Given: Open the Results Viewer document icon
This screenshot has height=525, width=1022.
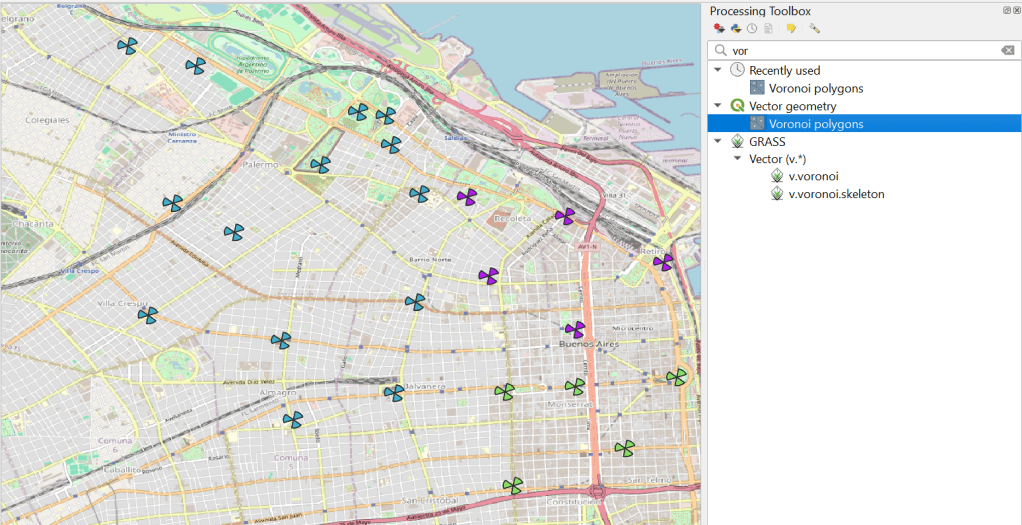Looking at the screenshot, I should point(769,29).
